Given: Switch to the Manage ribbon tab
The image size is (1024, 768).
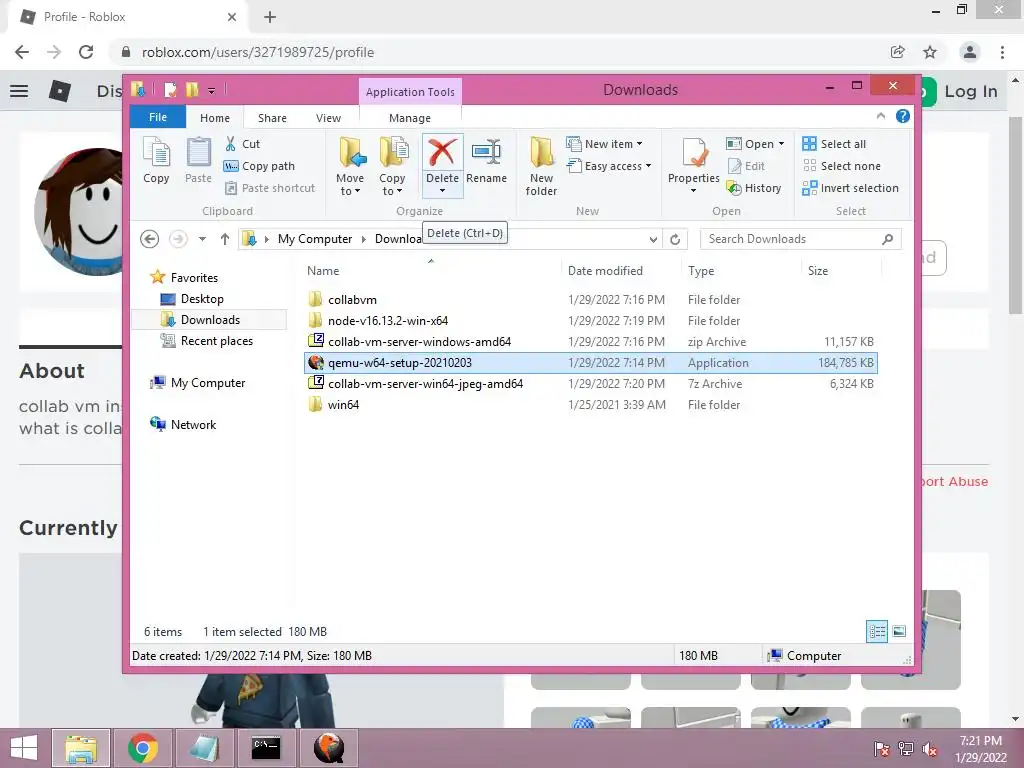Looking at the screenshot, I should (409, 118).
